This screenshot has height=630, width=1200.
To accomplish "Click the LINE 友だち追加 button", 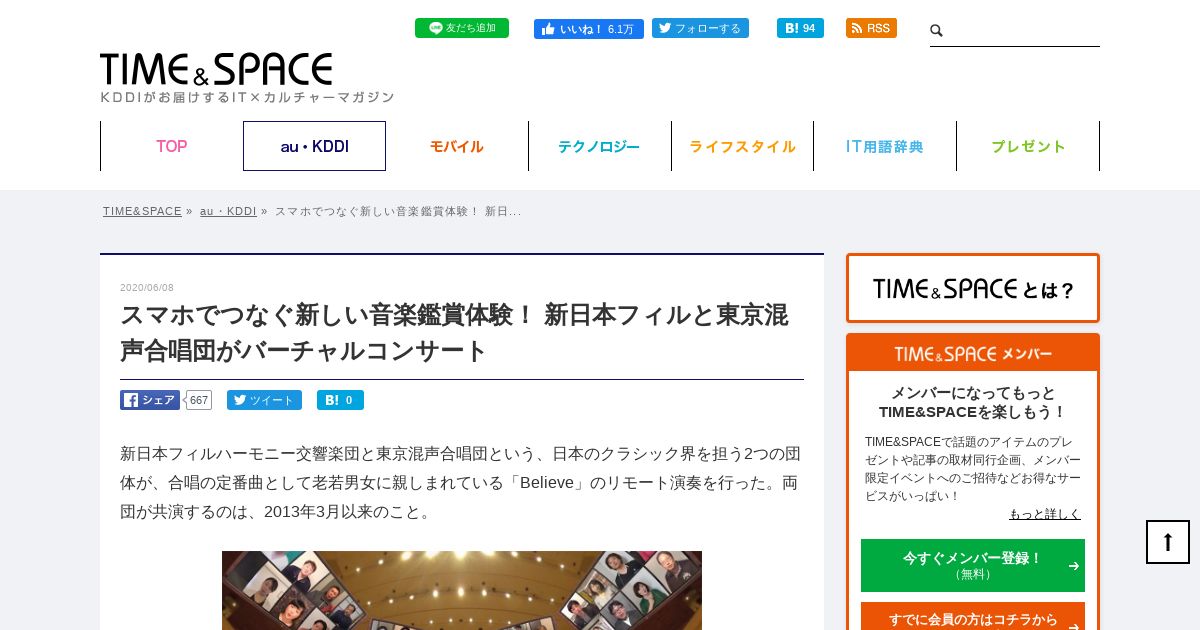I will (462, 28).
